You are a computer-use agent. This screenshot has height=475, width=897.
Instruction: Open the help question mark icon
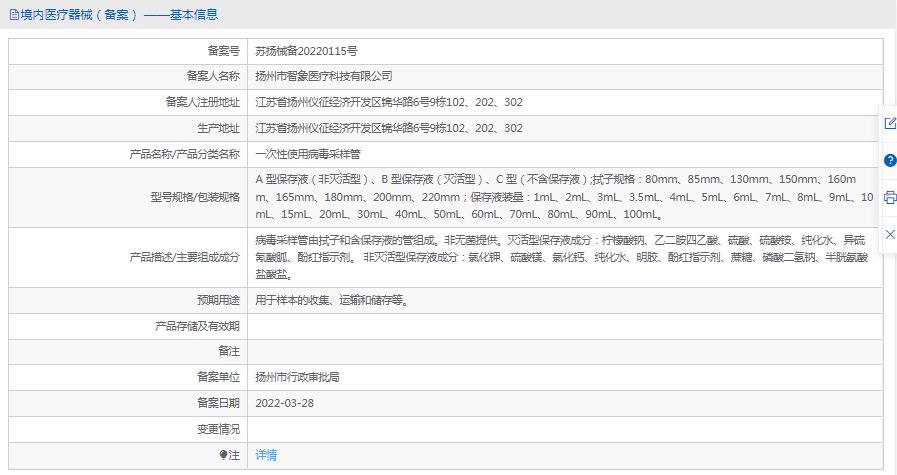(890, 160)
